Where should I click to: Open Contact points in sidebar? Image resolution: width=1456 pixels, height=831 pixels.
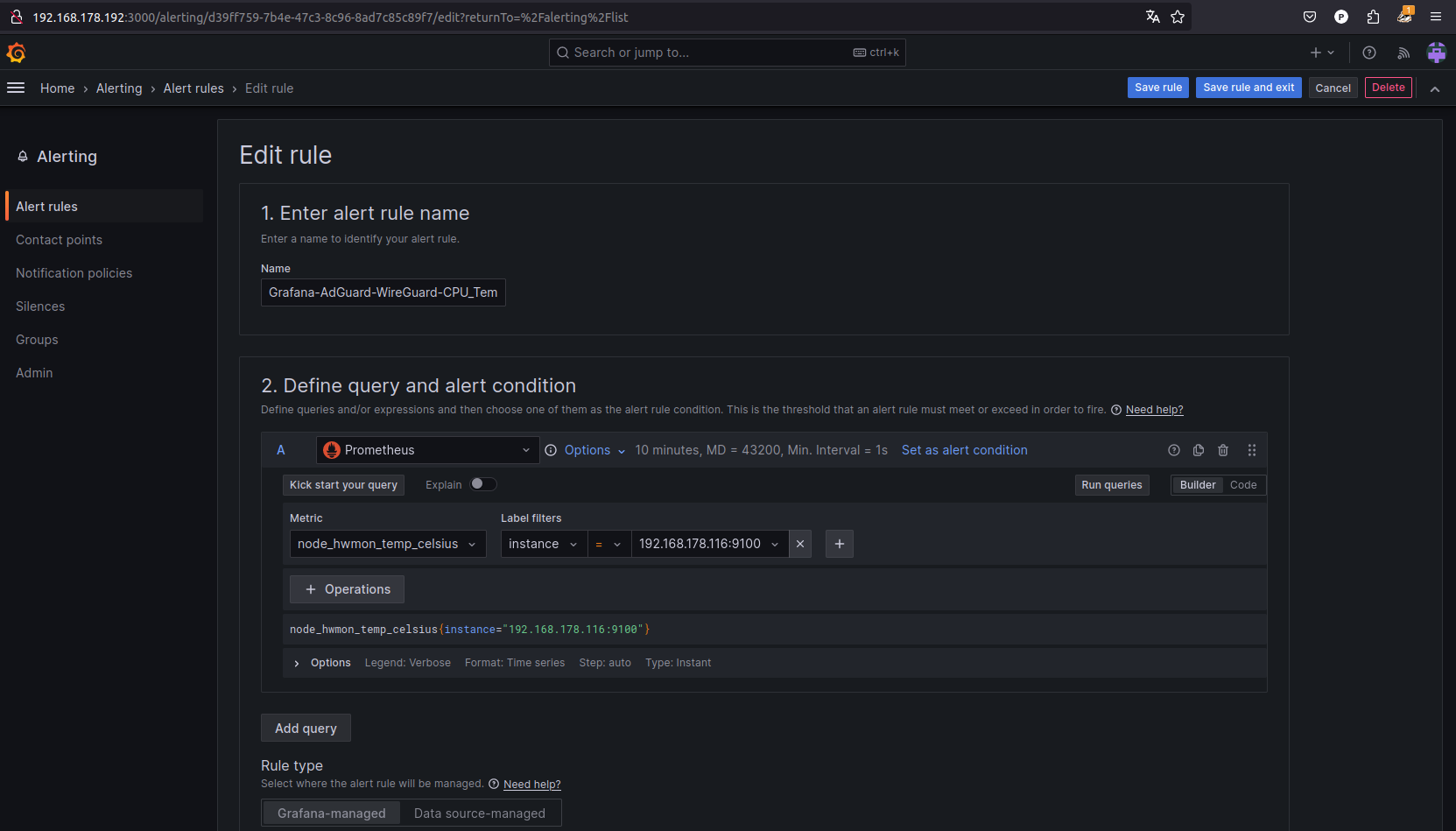click(59, 240)
